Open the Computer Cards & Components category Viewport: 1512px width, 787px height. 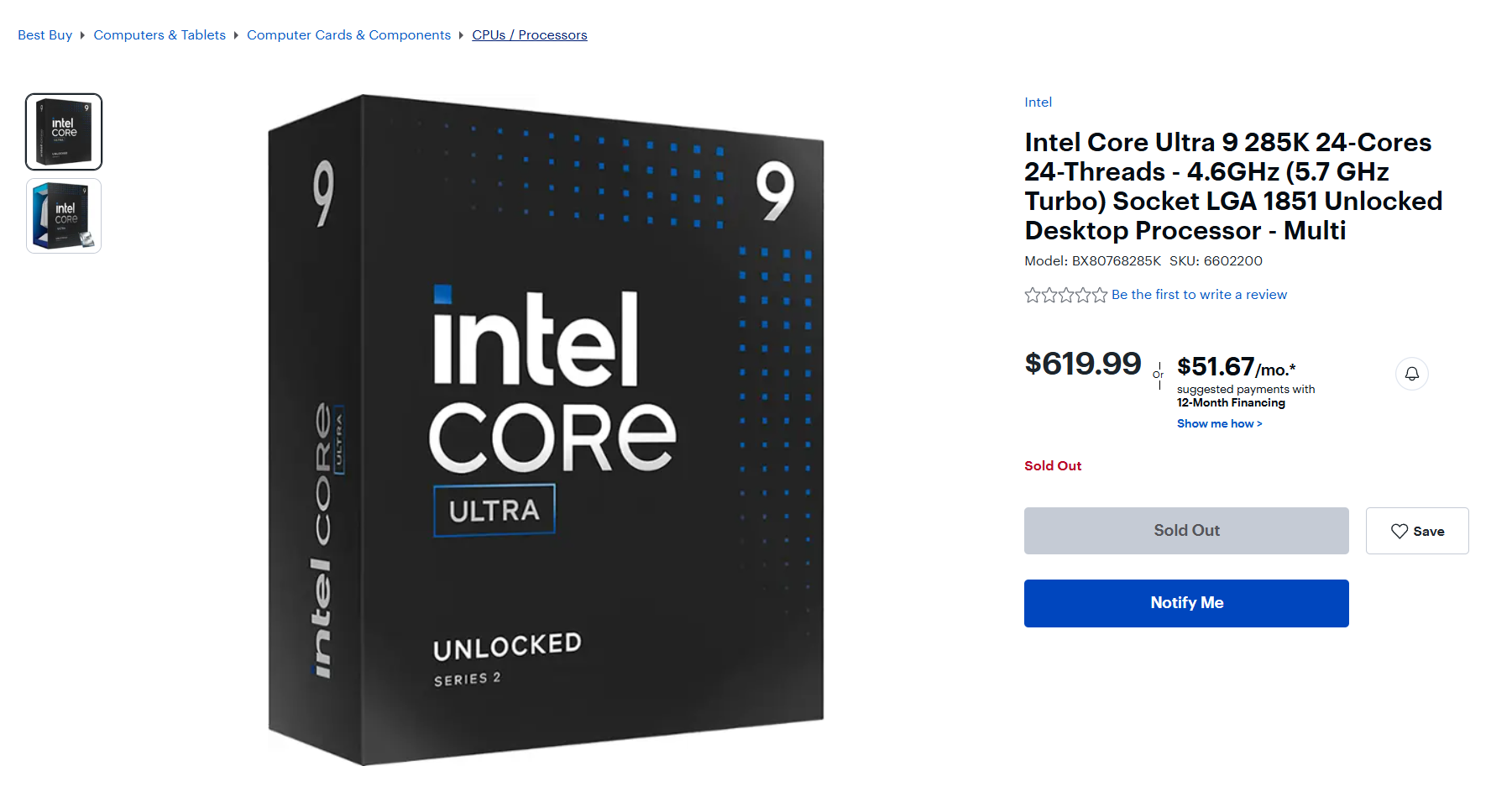(x=349, y=35)
